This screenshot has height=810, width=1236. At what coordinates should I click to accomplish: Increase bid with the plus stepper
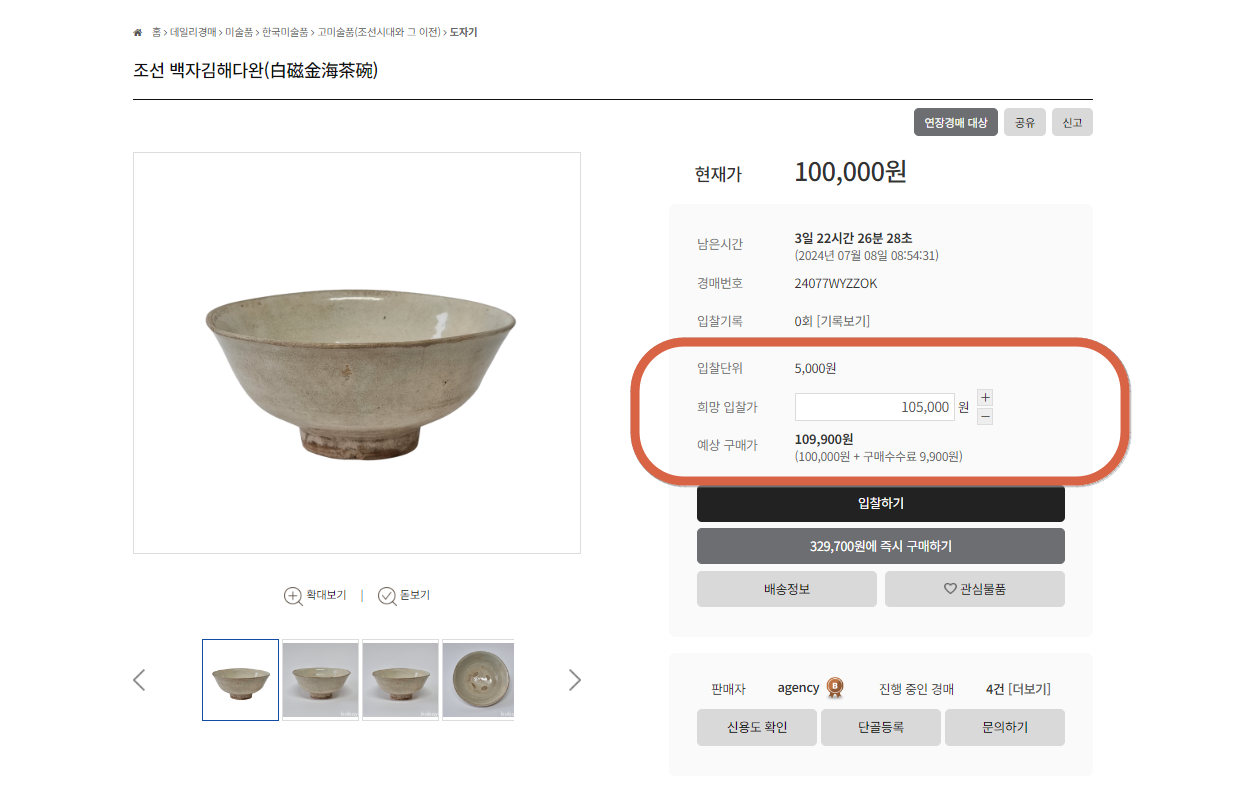pyautogui.click(x=985, y=397)
